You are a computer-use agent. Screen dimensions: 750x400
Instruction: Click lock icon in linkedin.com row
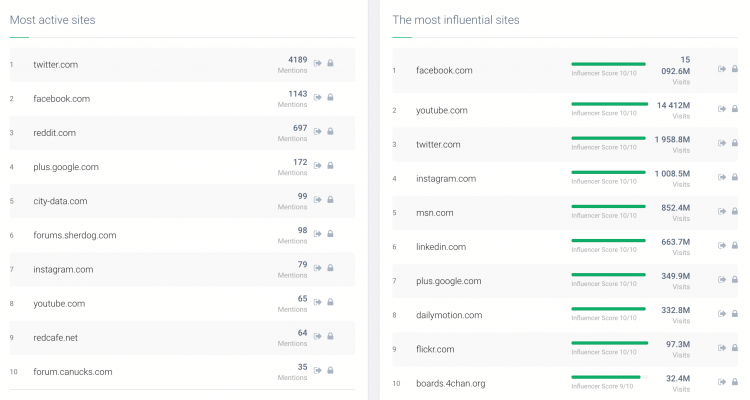coord(735,245)
